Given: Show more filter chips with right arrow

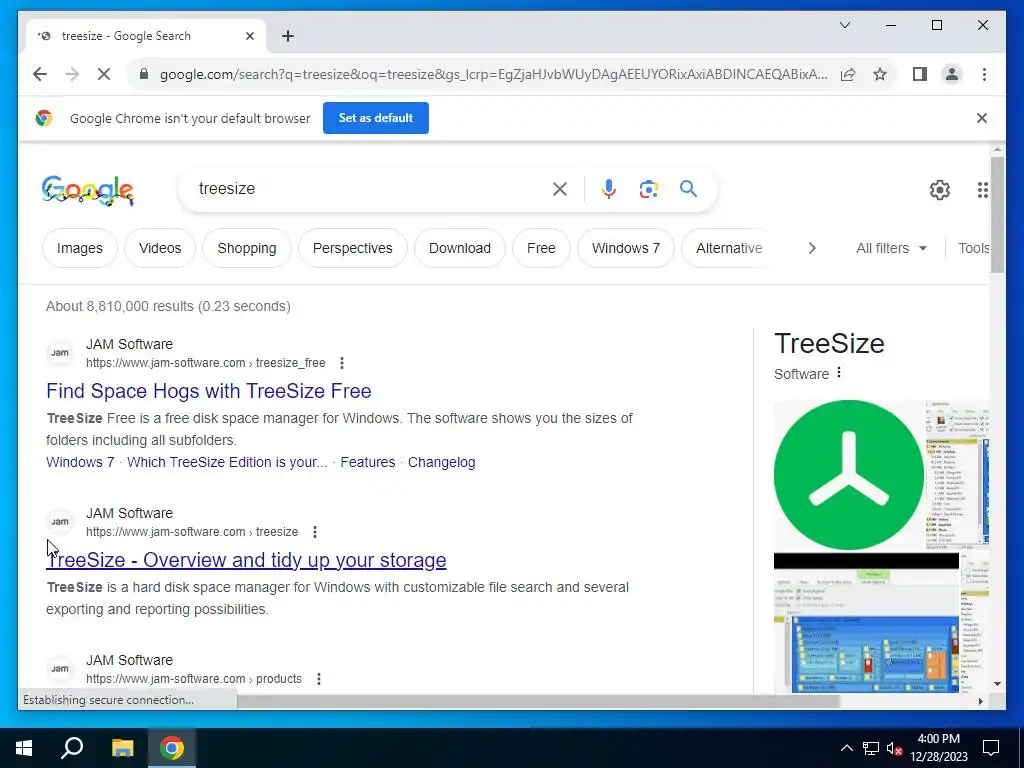Looking at the screenshot, I should click(812, 248).
